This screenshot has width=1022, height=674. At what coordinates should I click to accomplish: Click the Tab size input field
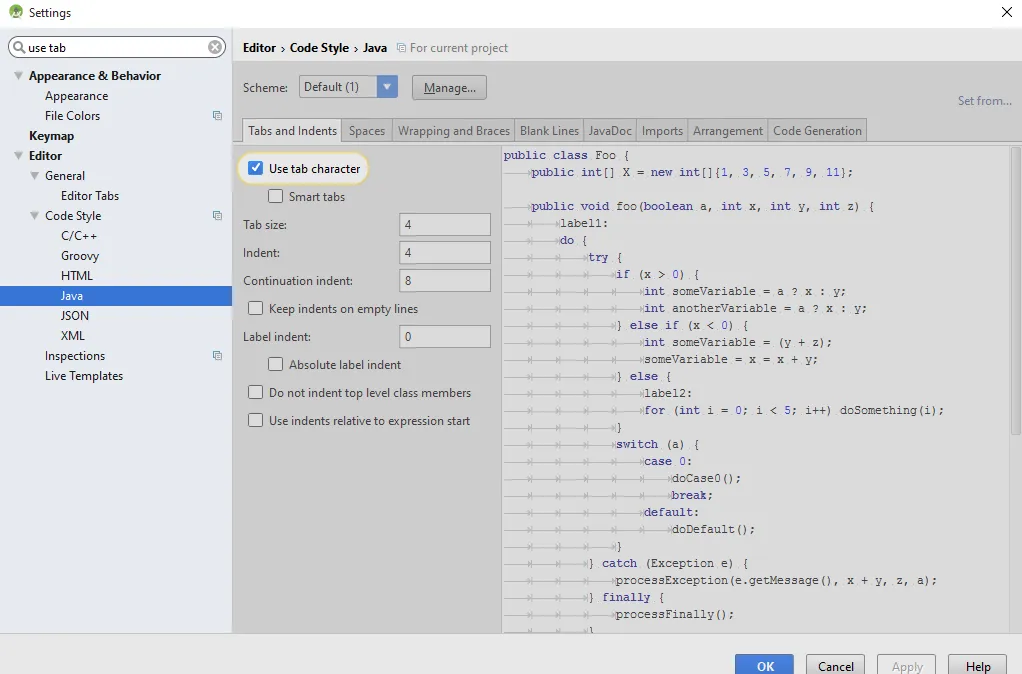(445, 224)
